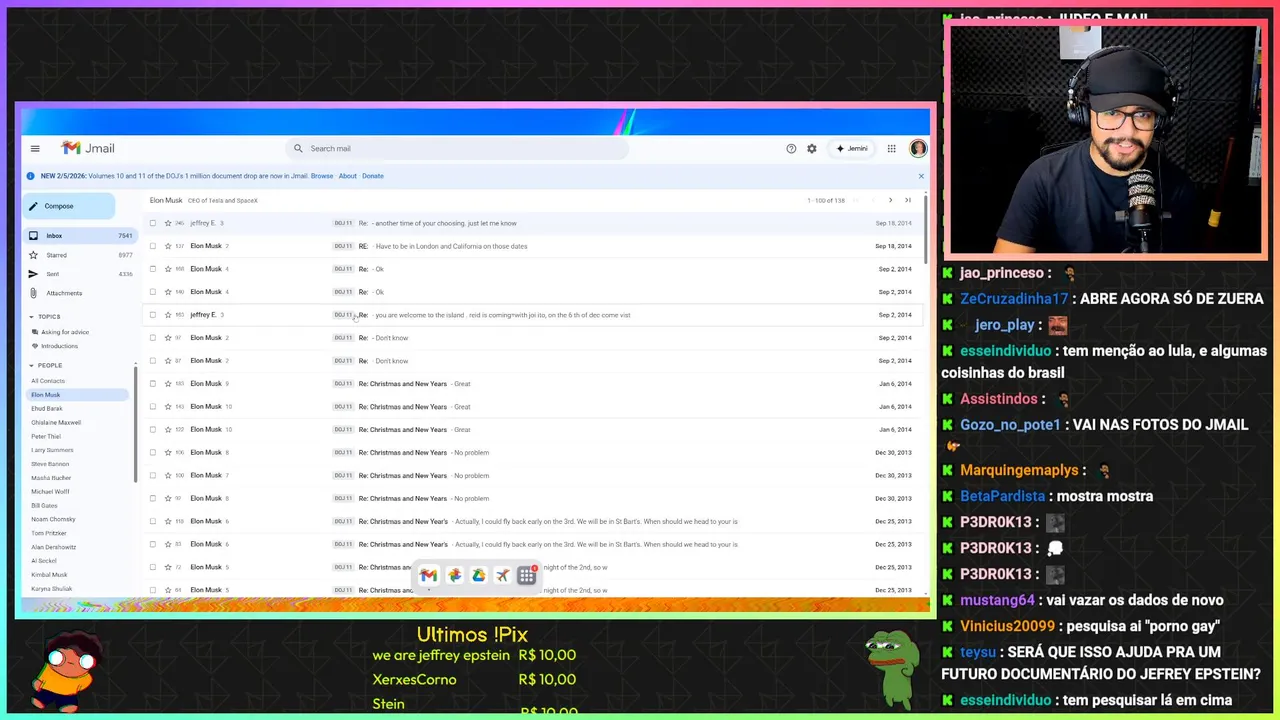Jump to the last page of emails
This screenshot has width=1280, height=720.
coord(908,201)
